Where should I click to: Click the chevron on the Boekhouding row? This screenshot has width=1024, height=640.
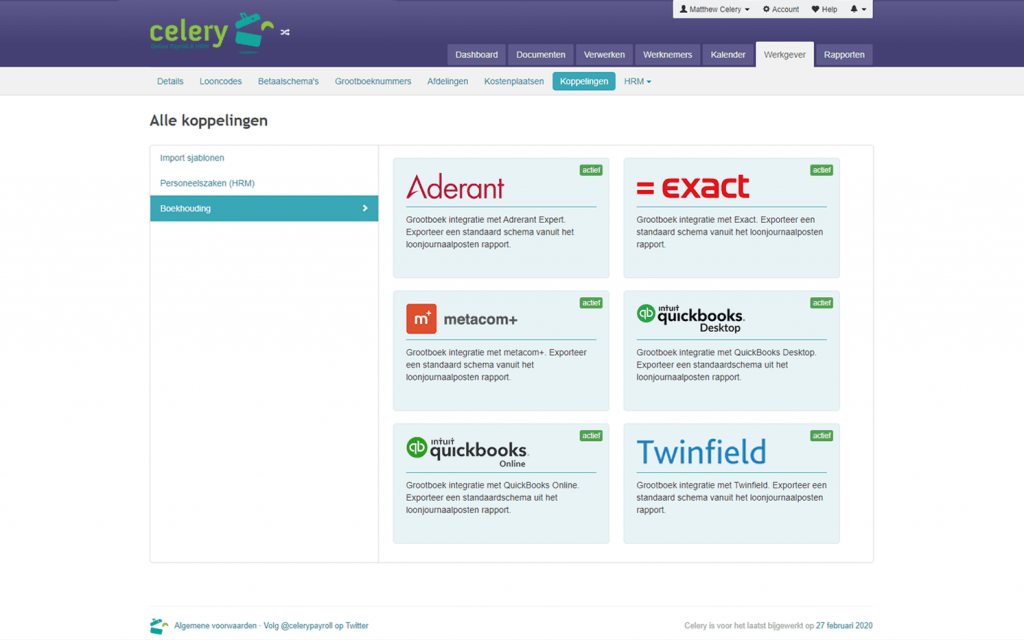coord(365,208)
